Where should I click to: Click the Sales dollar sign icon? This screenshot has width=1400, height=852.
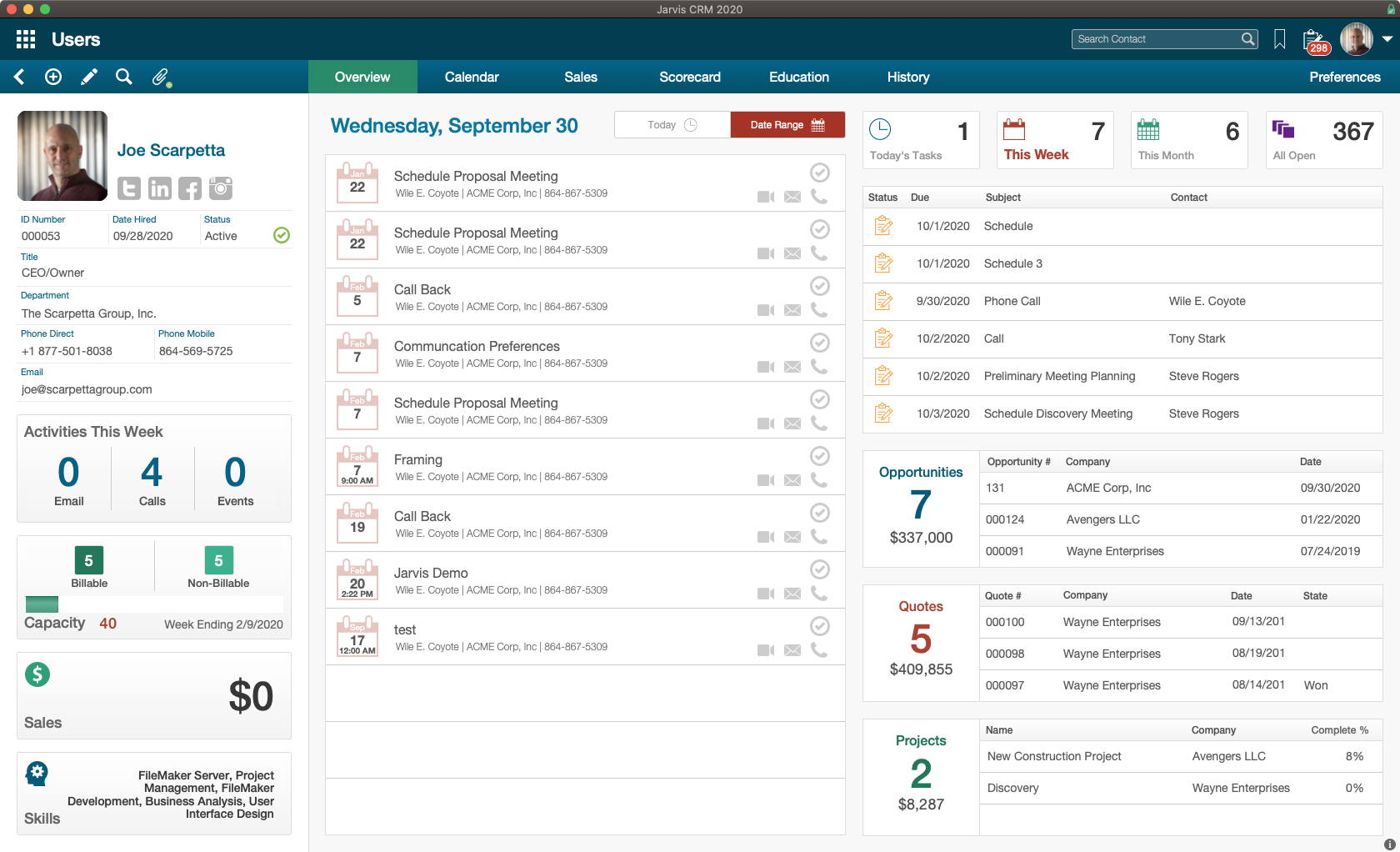tap(37, 674)
